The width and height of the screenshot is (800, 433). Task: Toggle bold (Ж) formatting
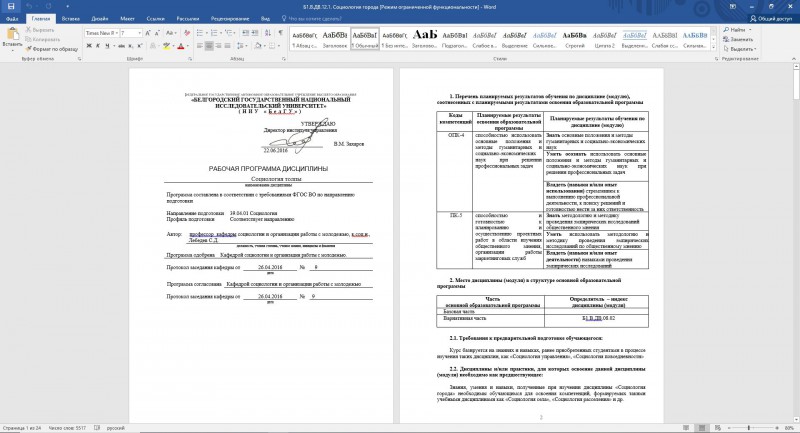tap(89, 46)
